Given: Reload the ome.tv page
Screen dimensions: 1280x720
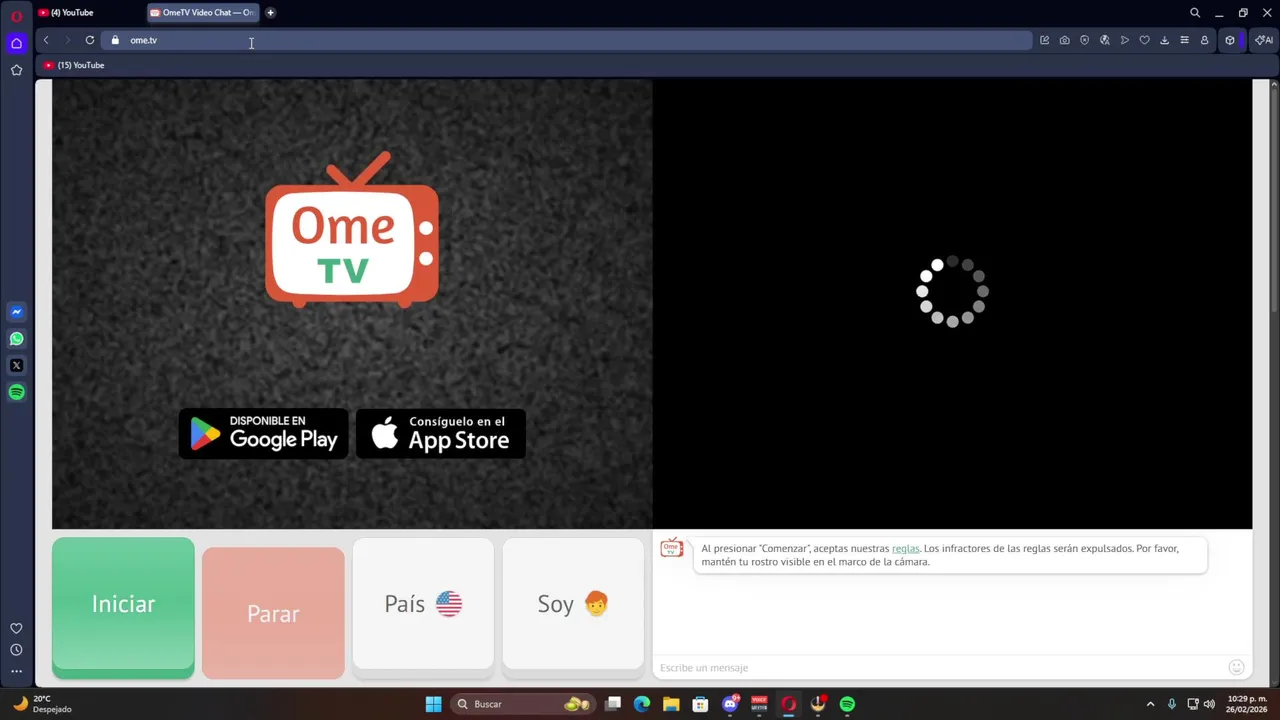Looking at the screenshot, I should (90, 40).
